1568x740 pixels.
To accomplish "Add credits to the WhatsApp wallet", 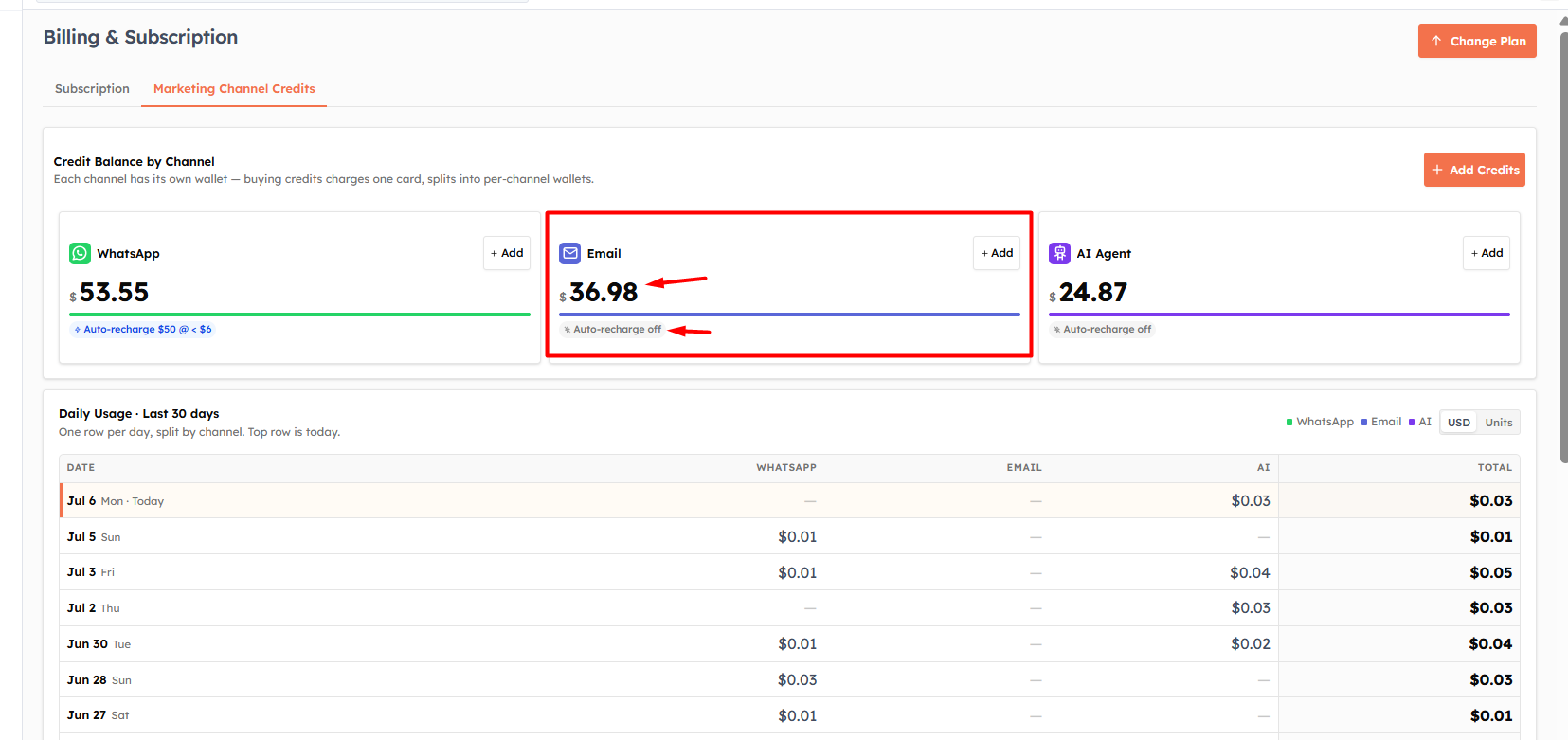I will click(x=507, y=253).
